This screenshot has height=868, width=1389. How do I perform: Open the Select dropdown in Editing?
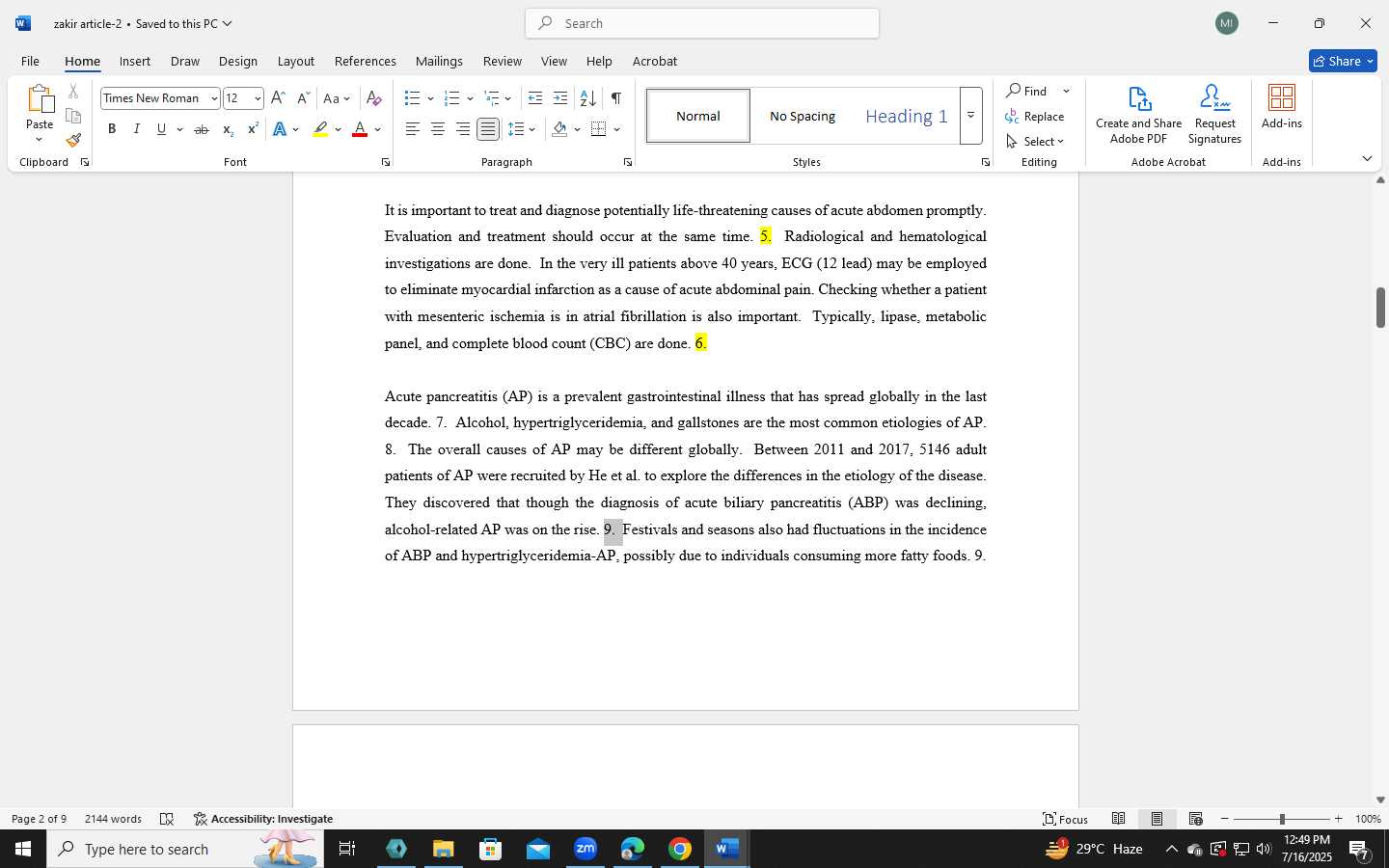1035,141
